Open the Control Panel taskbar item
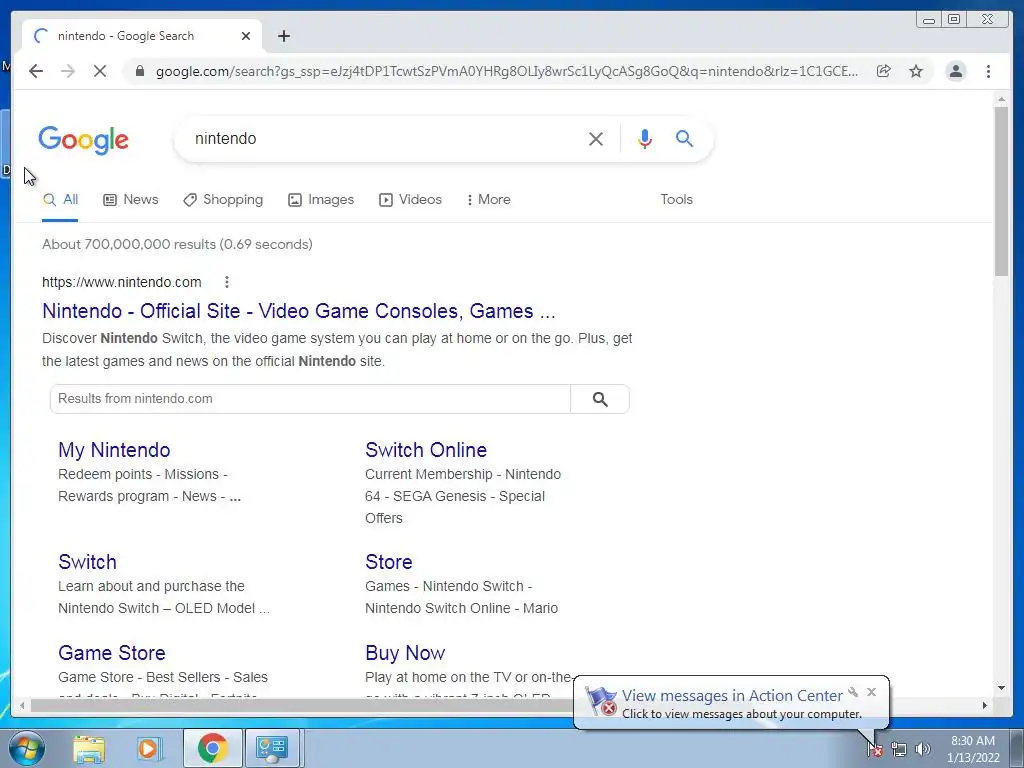 [272, 748]
